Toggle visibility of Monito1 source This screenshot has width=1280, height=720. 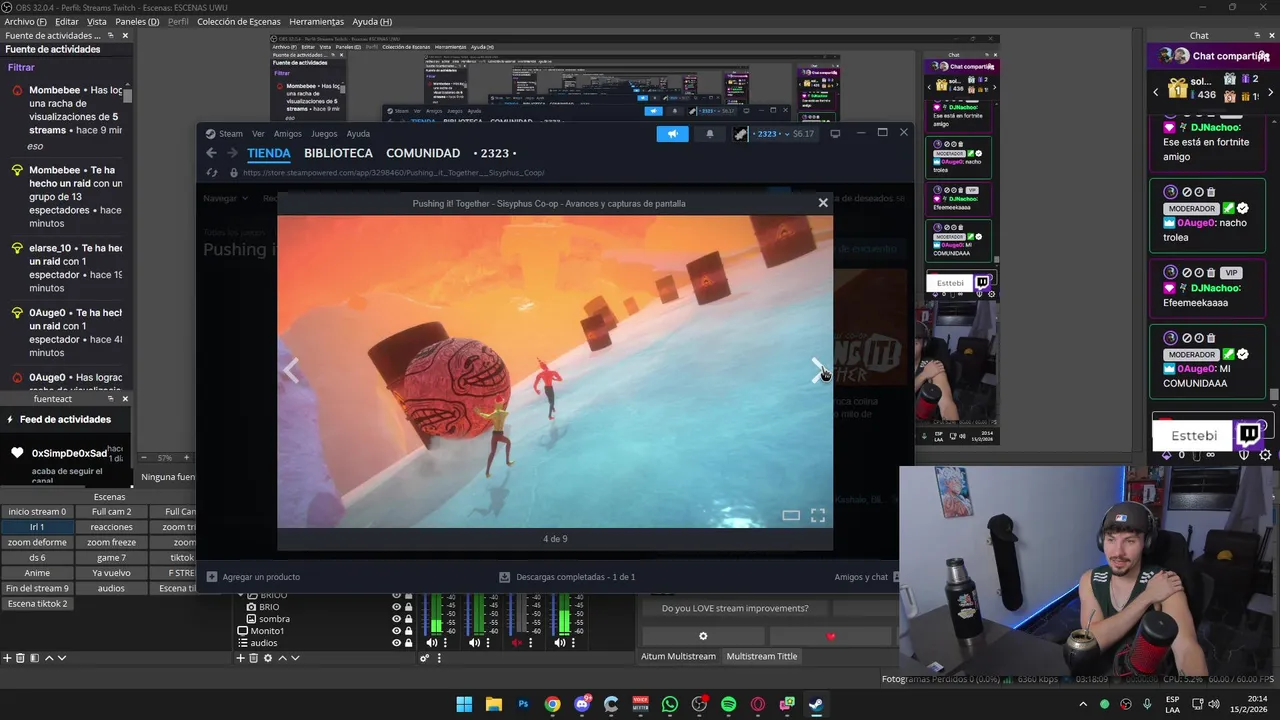pyautogui.click(x=396, y=631)
